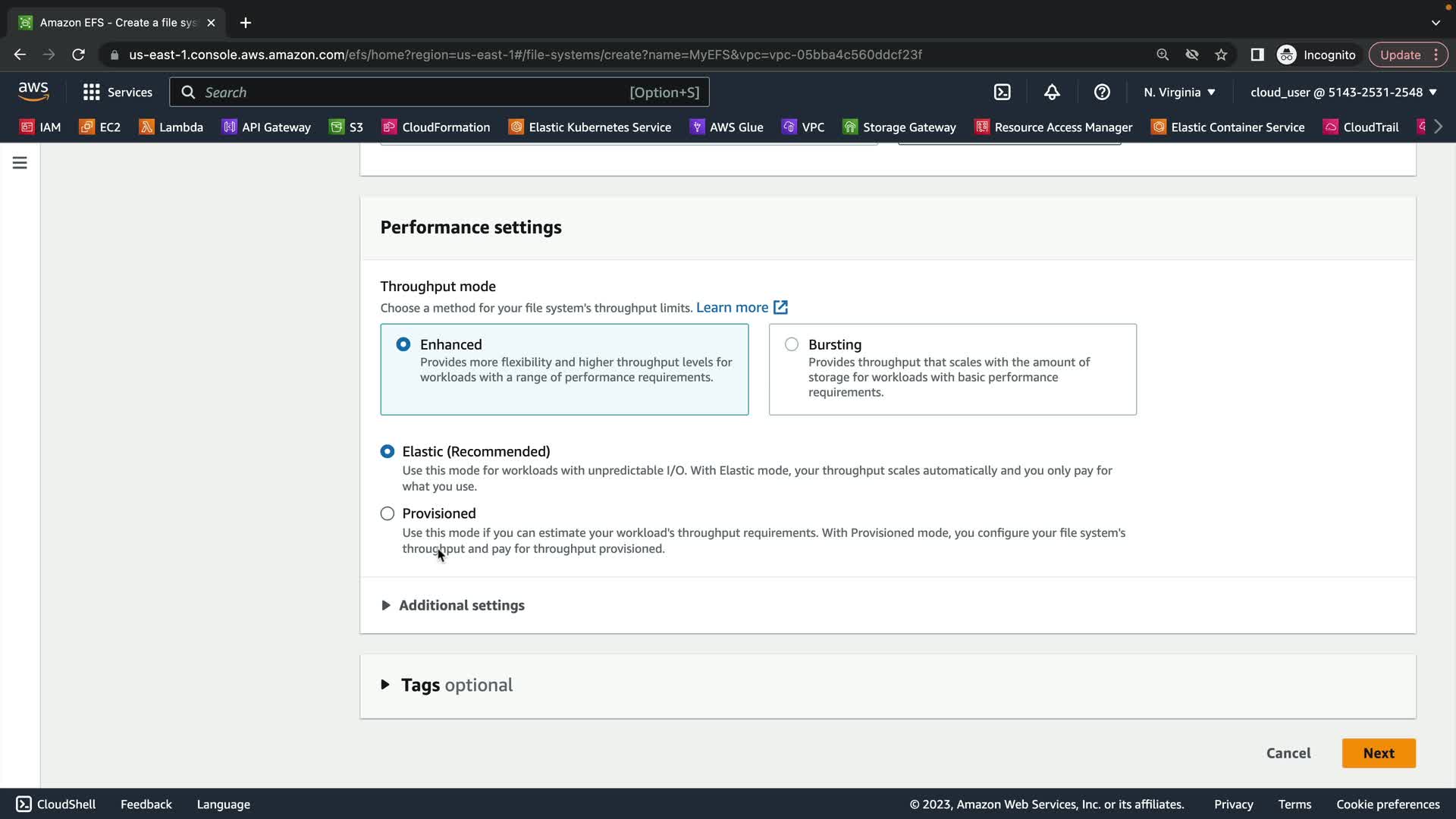Screen dimensions: 1456x819
Task: Click the help question mark icon
Action: tap(1102, 92)
